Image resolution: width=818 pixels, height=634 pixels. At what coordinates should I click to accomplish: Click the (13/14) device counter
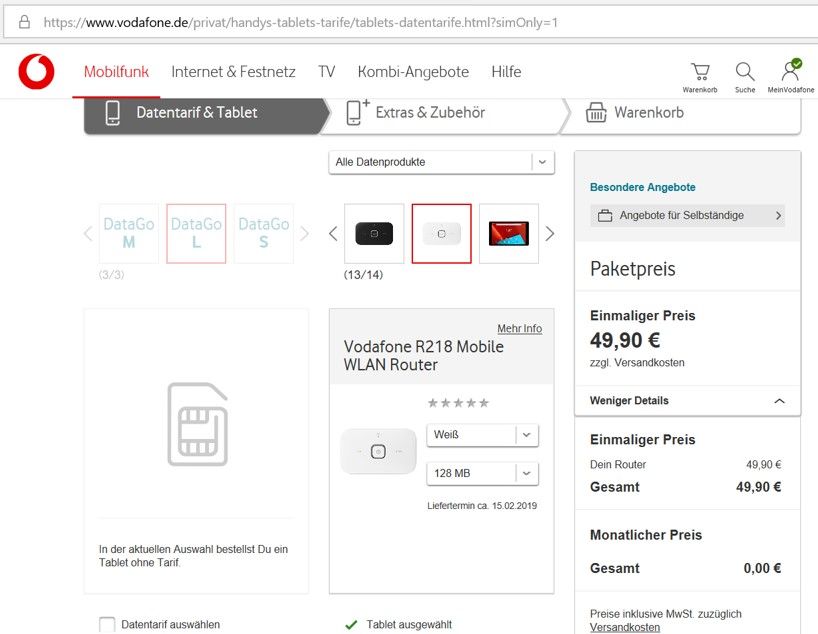363,275
